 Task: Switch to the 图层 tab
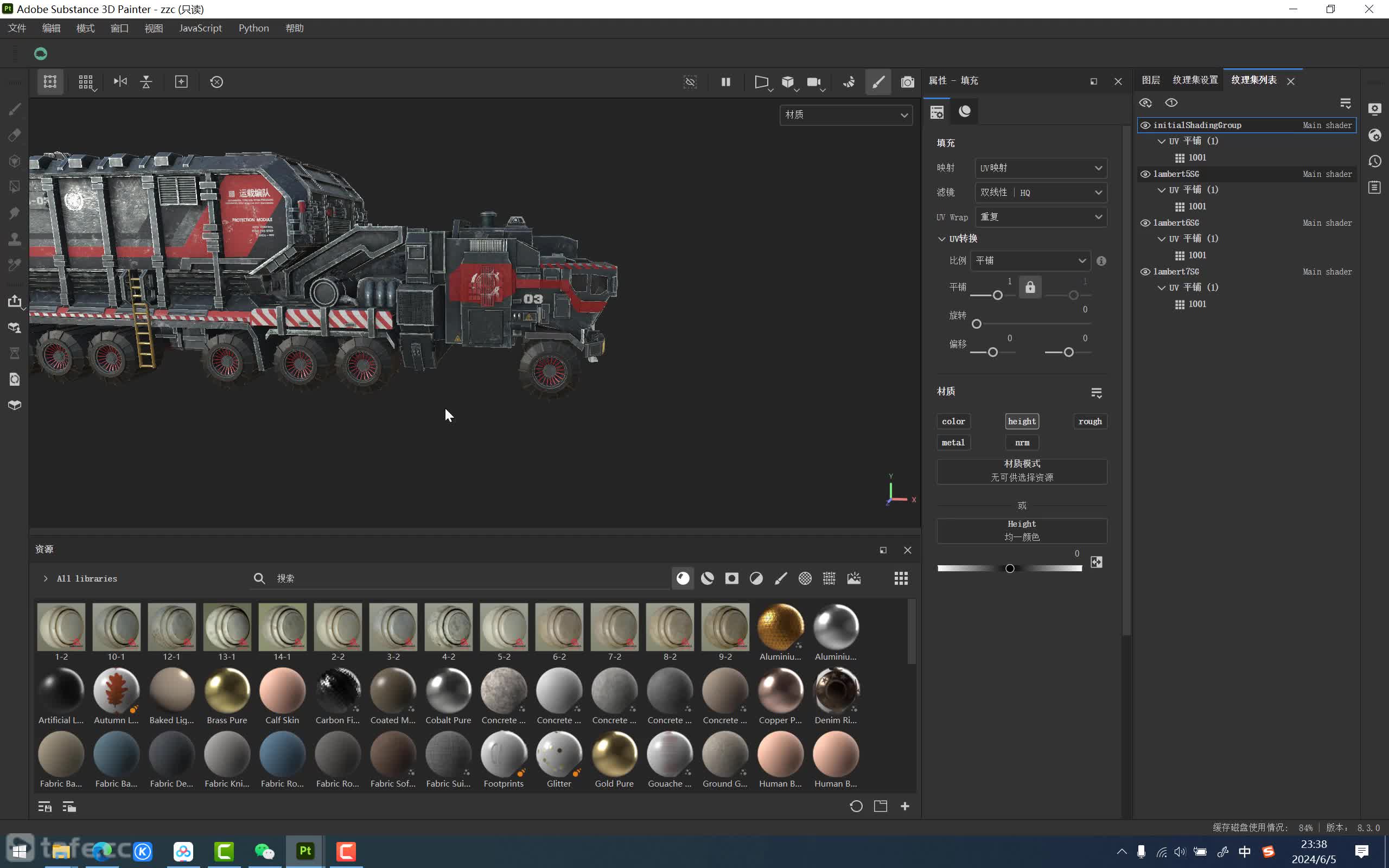[1151, 80]
